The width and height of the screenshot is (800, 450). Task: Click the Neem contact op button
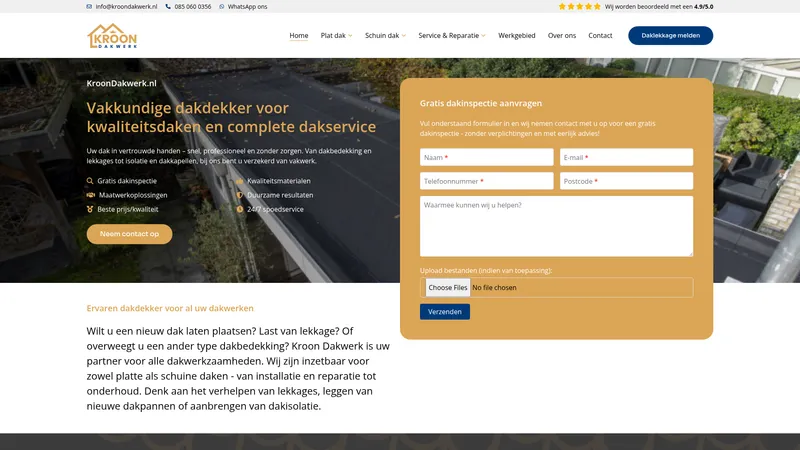click(x=130, y=234)
